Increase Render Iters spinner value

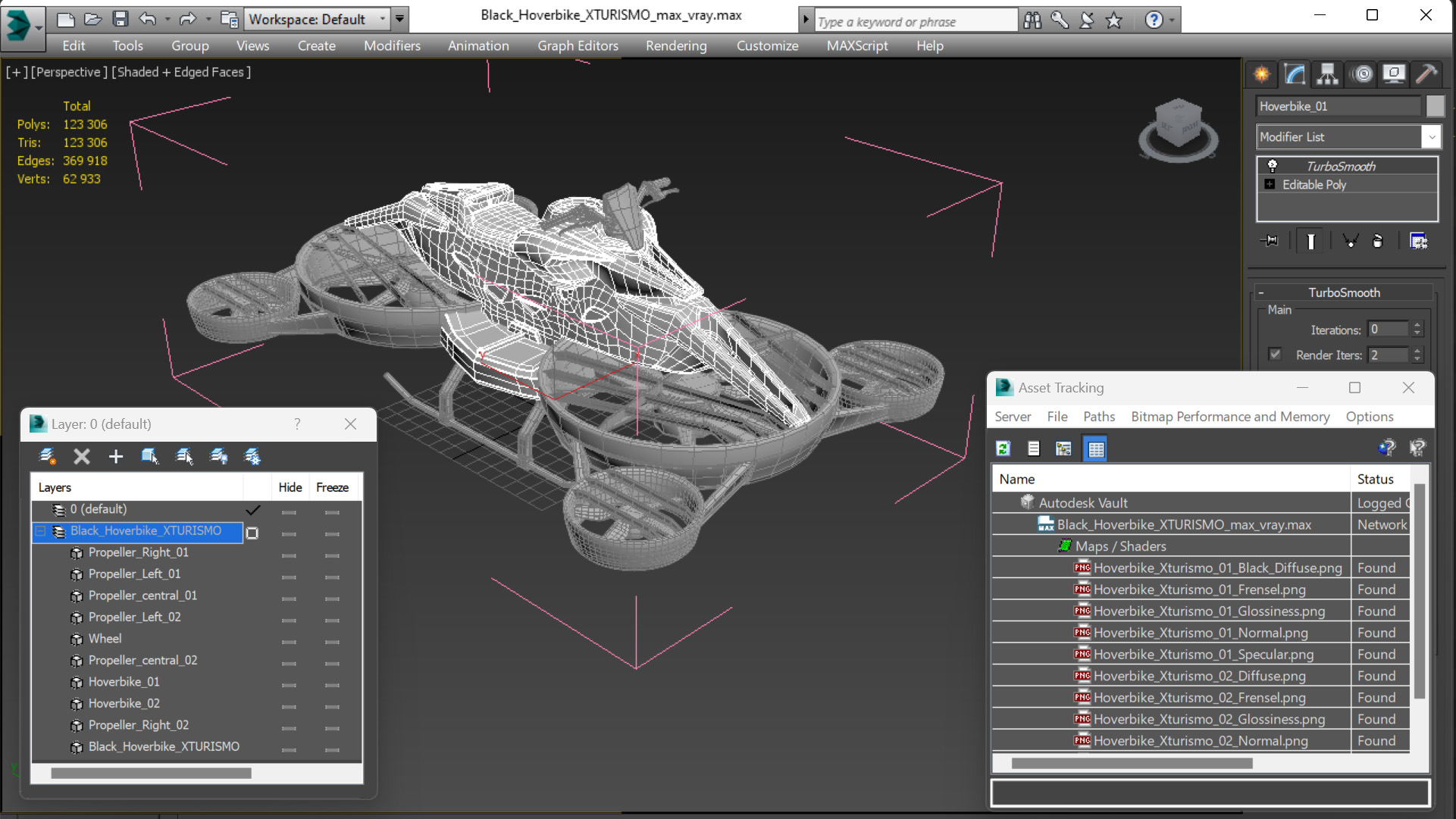point(1417,350)
